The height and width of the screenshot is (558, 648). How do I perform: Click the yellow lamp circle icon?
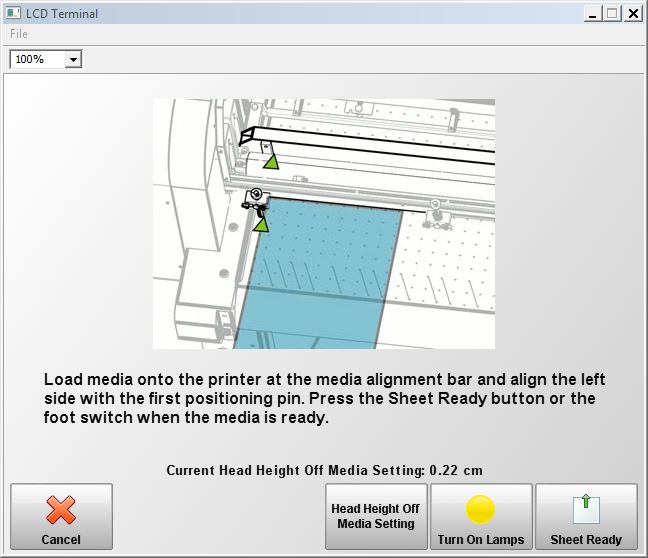[x=480, y=509]
